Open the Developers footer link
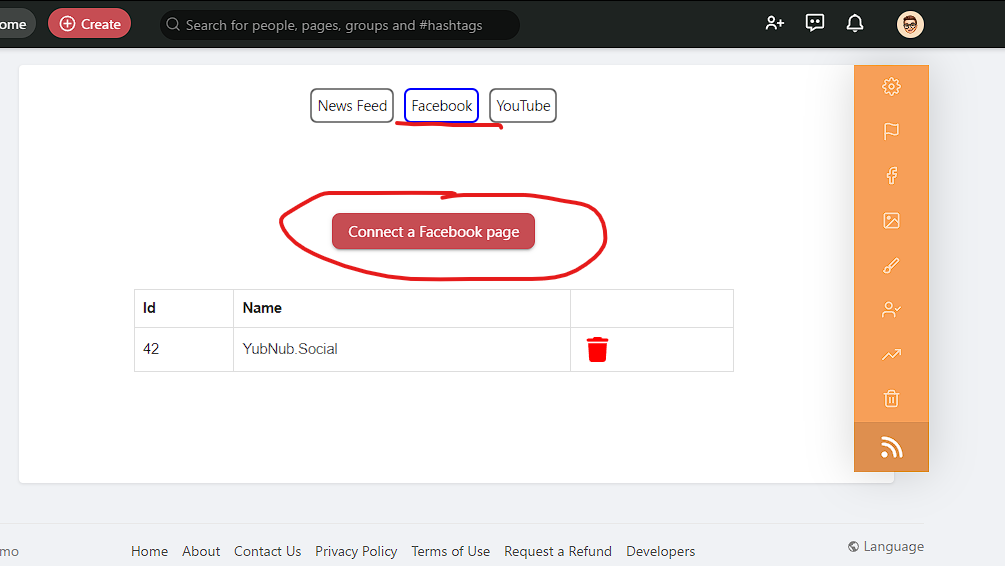The image size is (1005, 566). tap(660, 551)
